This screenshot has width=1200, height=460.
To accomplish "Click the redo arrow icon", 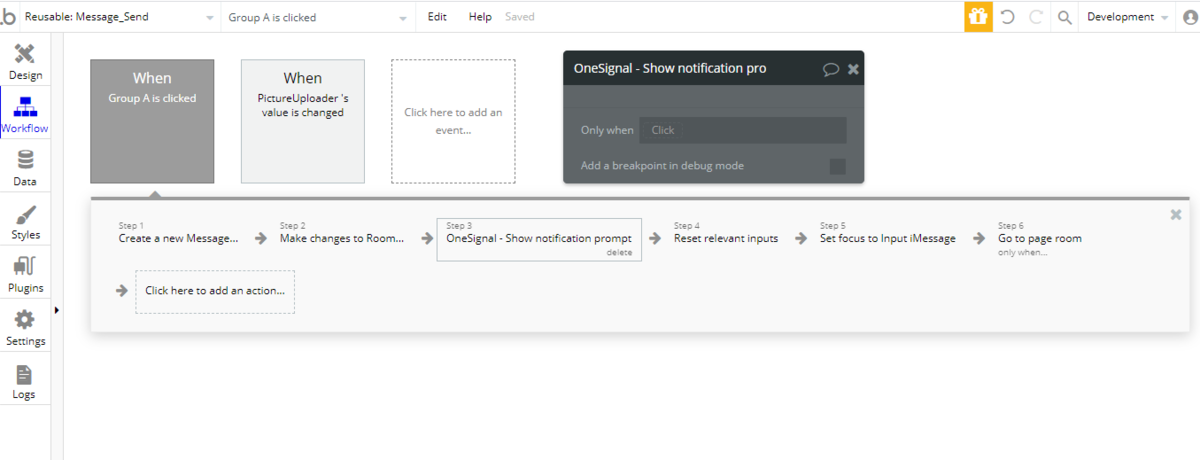I will coord(1036,17).
